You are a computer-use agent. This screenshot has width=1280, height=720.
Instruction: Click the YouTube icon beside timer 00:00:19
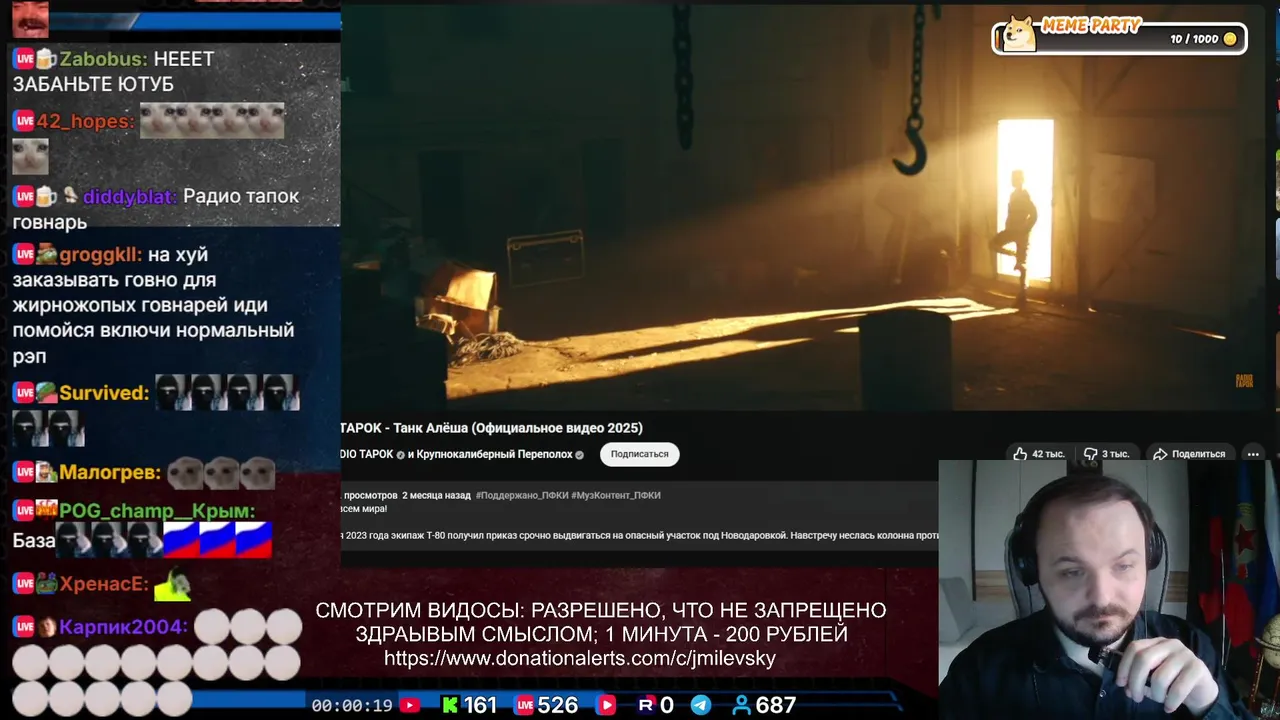point(409,705)
